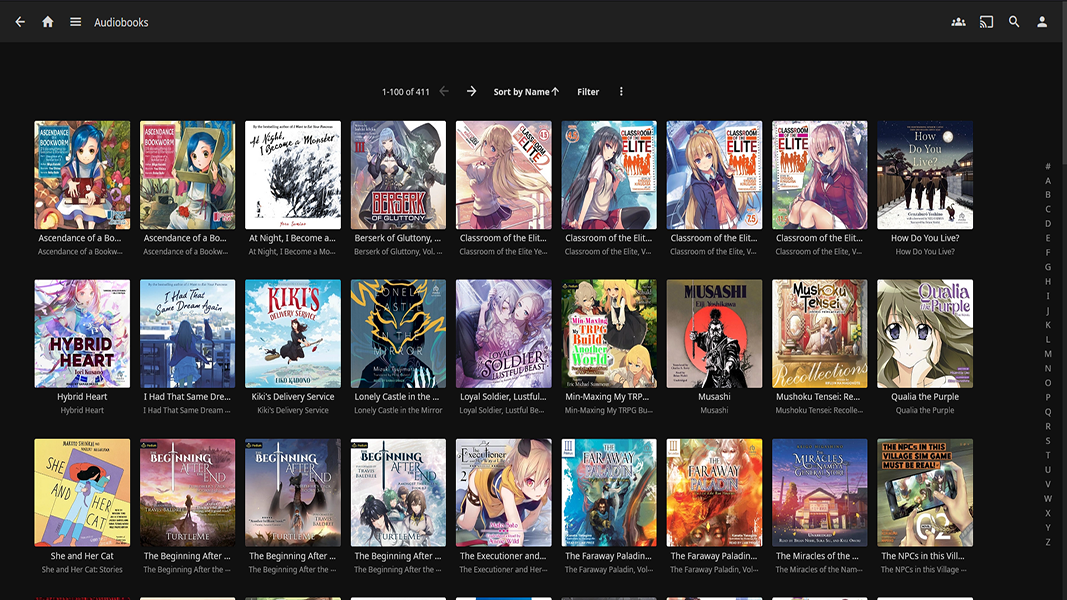This screenshot has height=600, width=1067.
Task: Open the three-dot view options menu
Action: pos(621,92)
